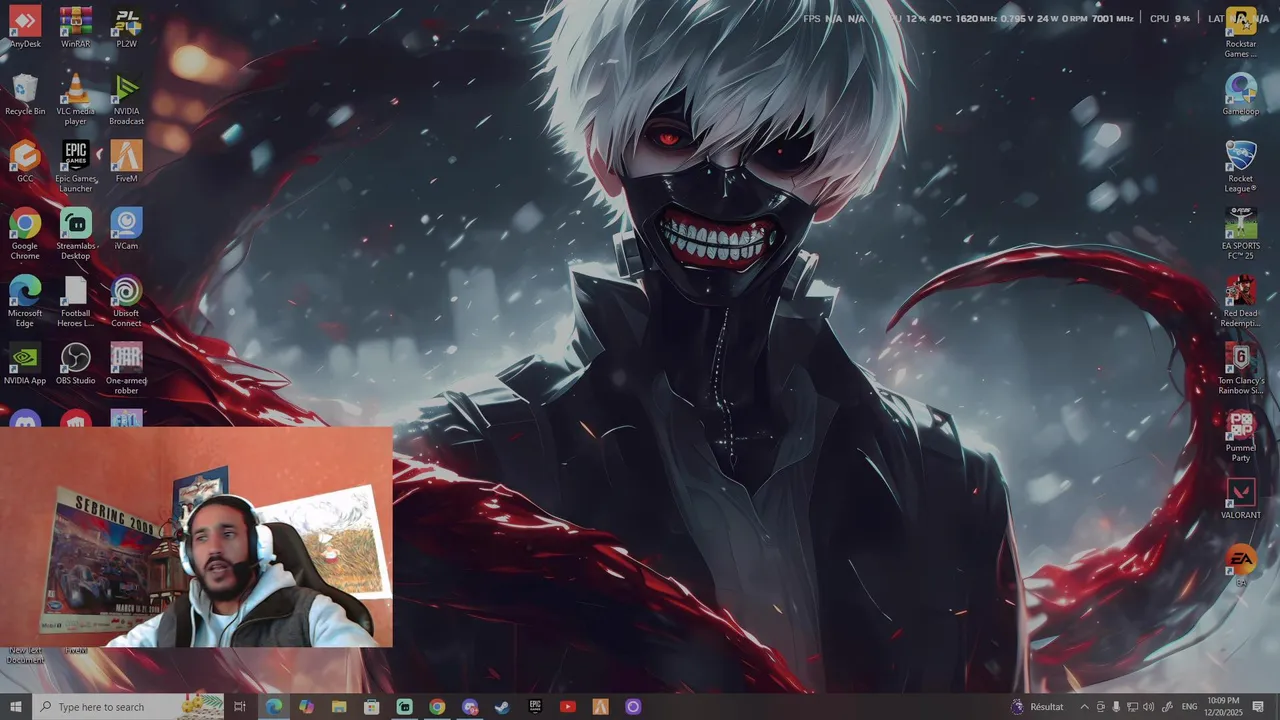
Task: Select the webcam overlay video feed
Action: pos(196,538)
